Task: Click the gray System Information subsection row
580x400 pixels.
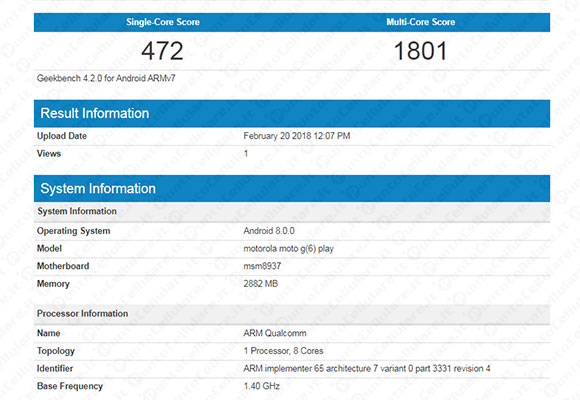Action: click(292, 211)
